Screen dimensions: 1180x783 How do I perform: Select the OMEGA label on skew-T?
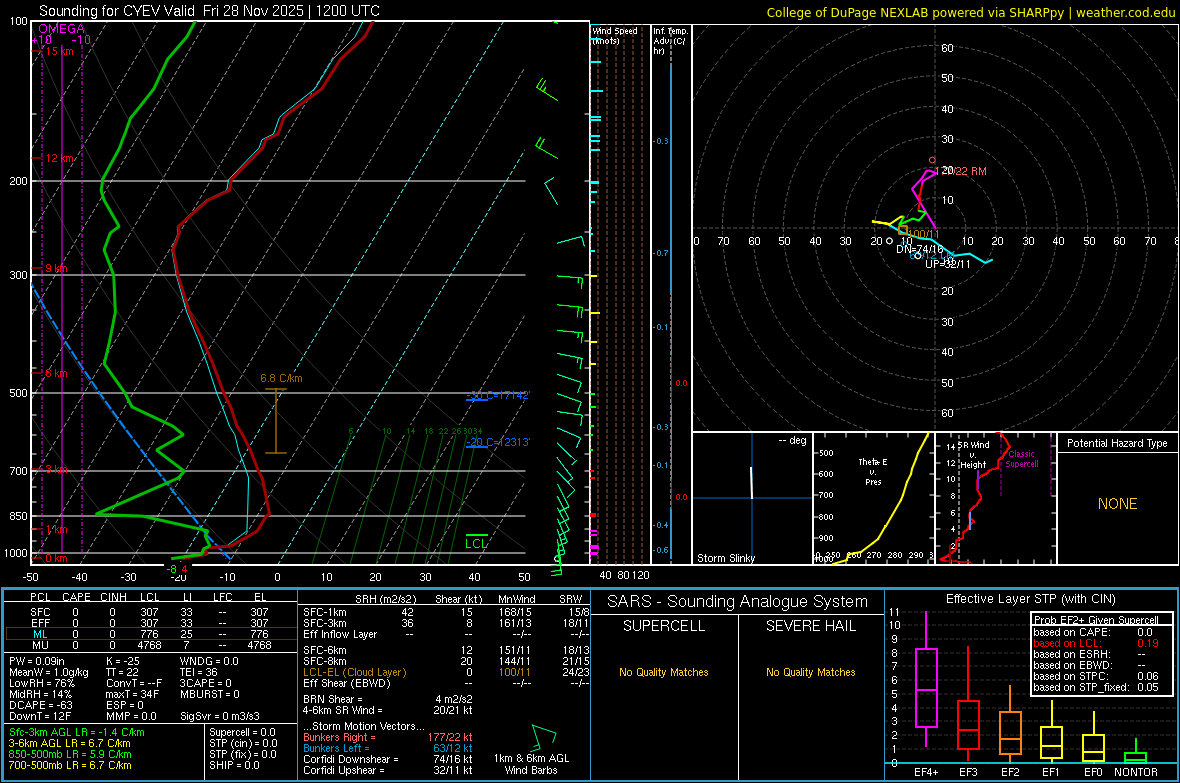(62, 29)
